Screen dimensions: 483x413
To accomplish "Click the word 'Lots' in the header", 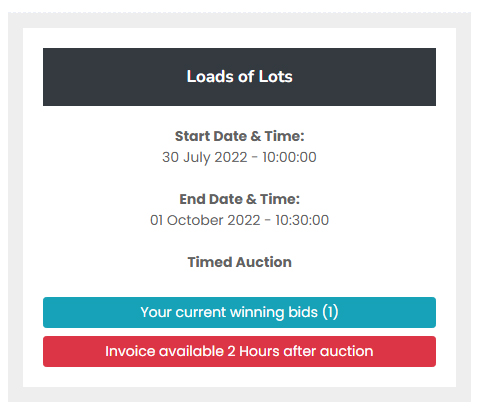I will click(276, 76).
